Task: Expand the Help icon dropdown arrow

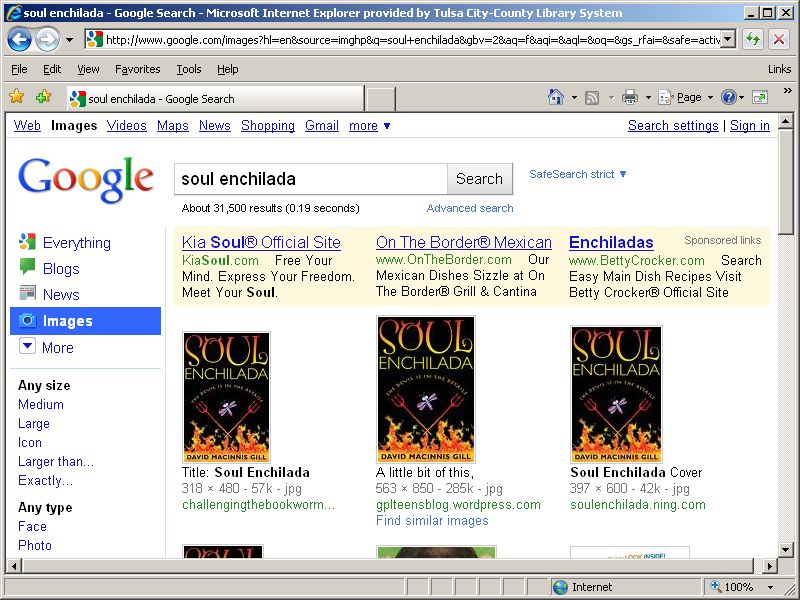Action: pos(741,97)
